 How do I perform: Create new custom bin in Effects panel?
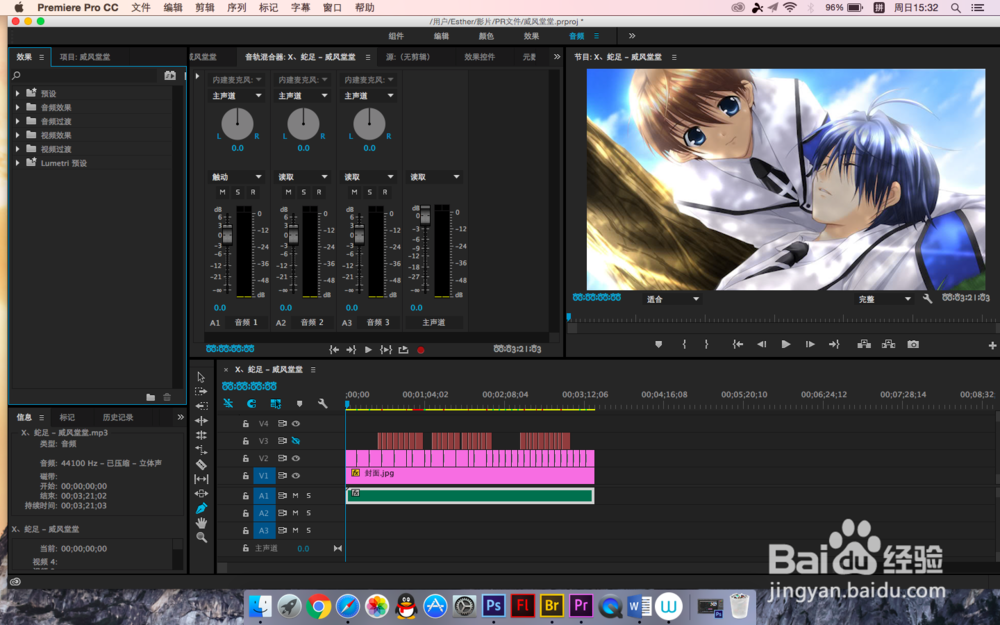[151, 397]
